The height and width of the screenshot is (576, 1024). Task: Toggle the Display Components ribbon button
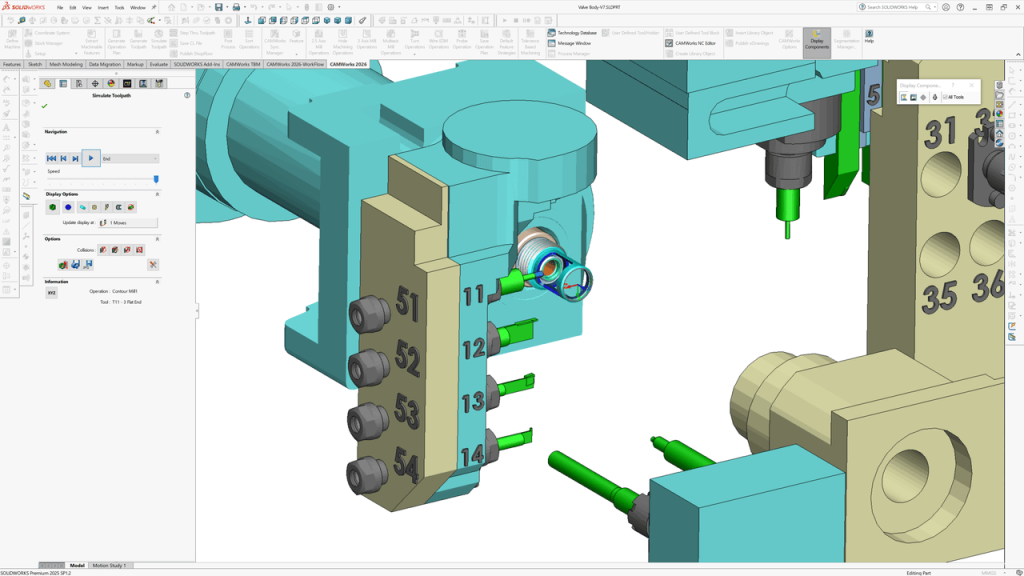(x=816, y=40)
